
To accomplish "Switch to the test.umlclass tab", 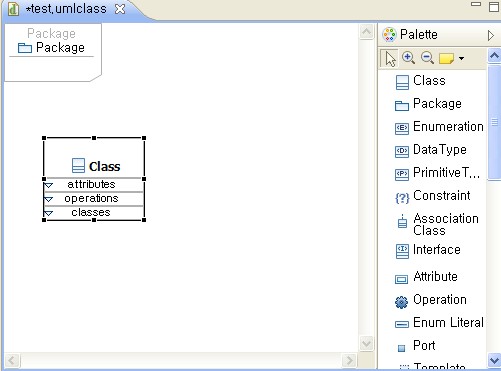I will pos(66,9).
